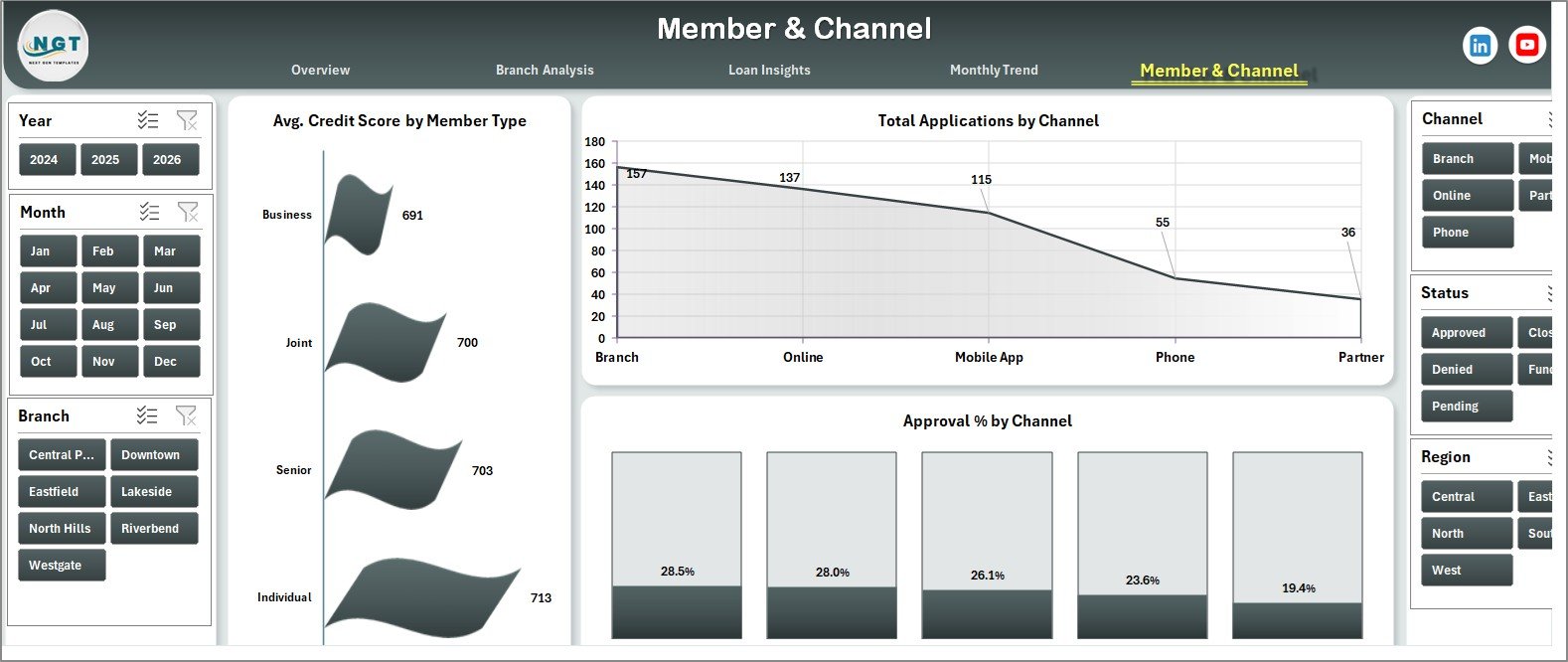Select Sep in Month slicer
Screen dimensions: 1568x662
tap(171, 324)
